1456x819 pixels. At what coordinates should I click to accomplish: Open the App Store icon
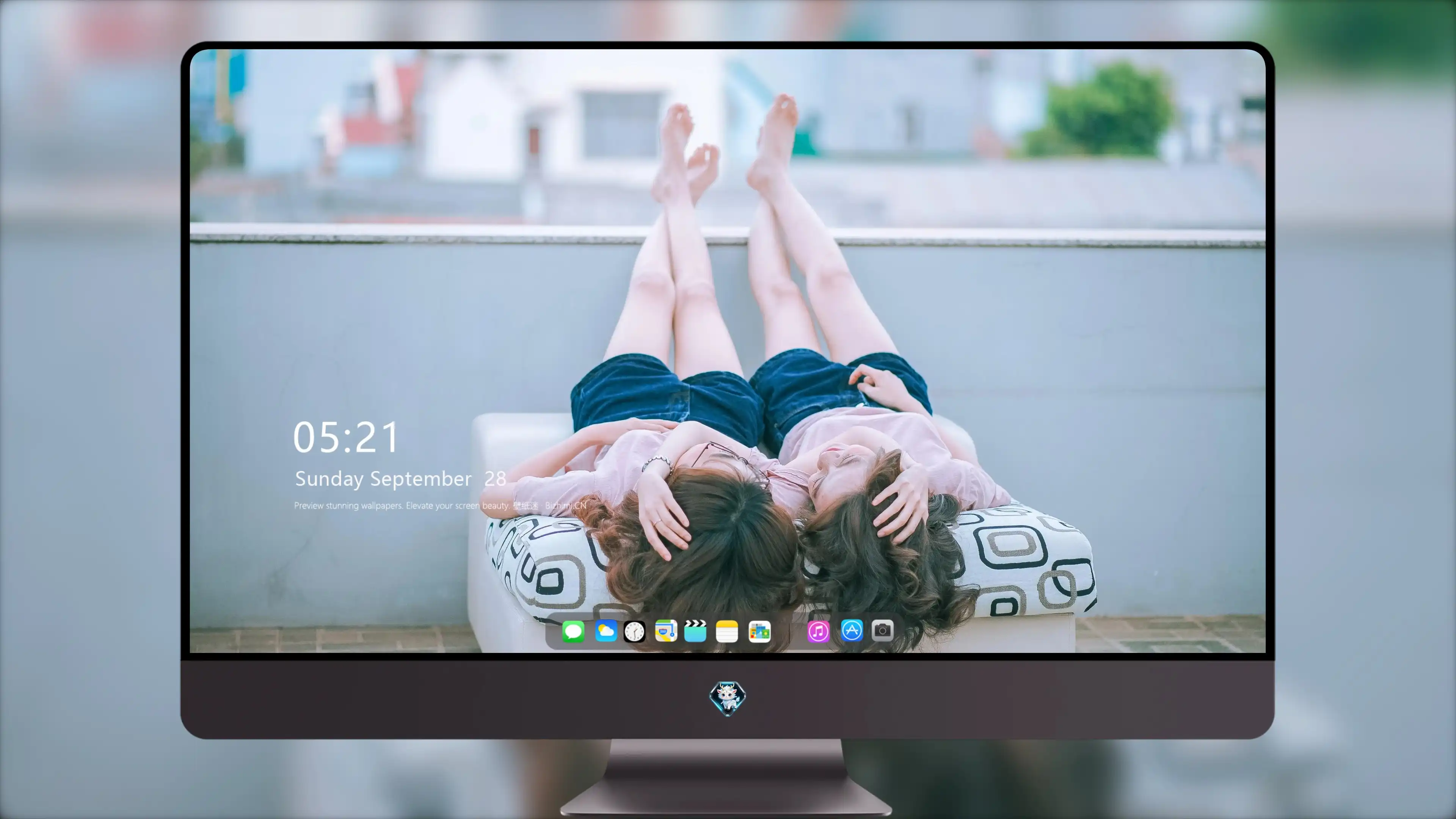(852, 630)
